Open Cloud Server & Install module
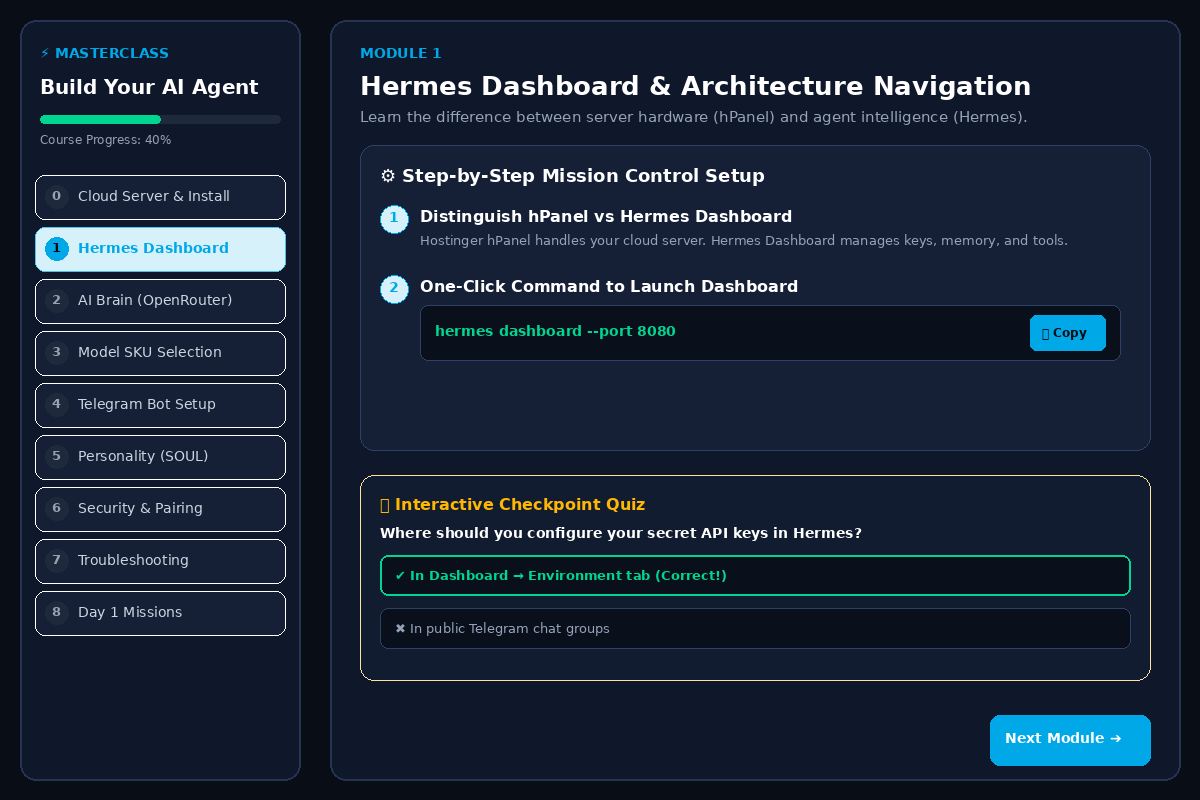The width and height of the screenshot is (1200, 800). click(160, 197)
